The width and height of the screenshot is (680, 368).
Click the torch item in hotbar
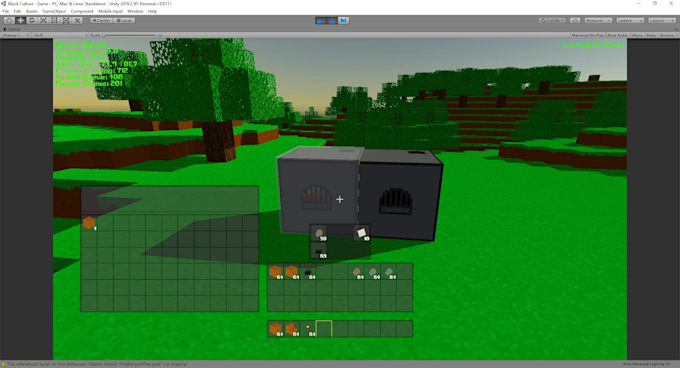point(308,329)
